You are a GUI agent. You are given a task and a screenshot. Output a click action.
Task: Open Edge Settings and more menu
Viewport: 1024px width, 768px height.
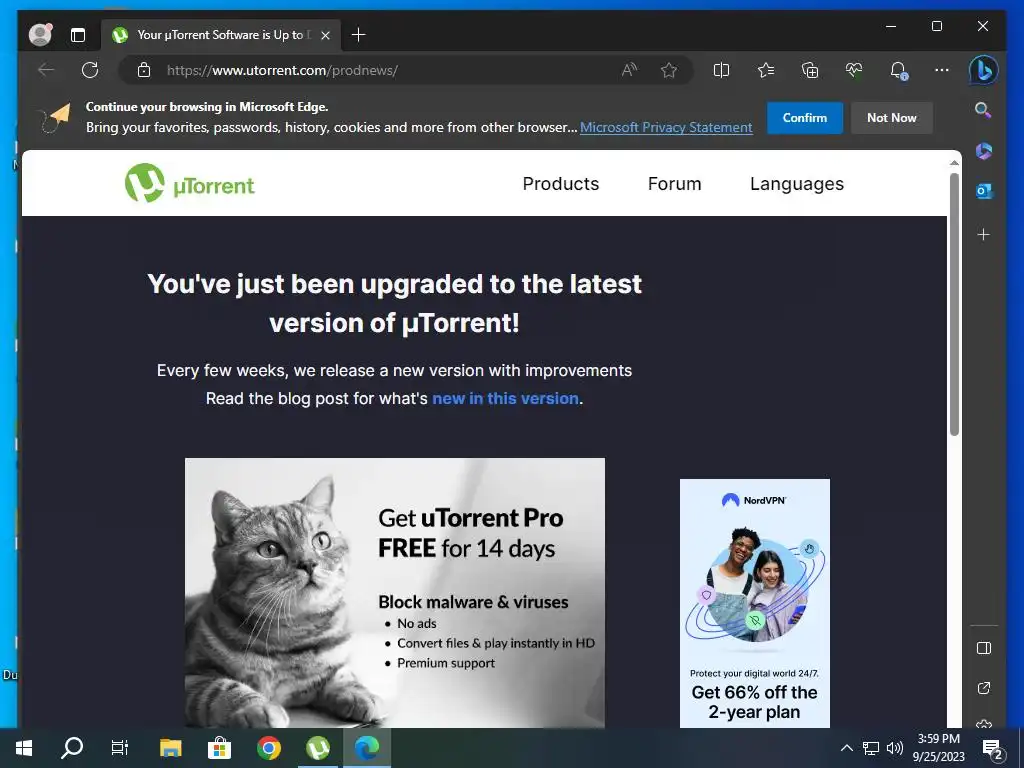point(942,70)
